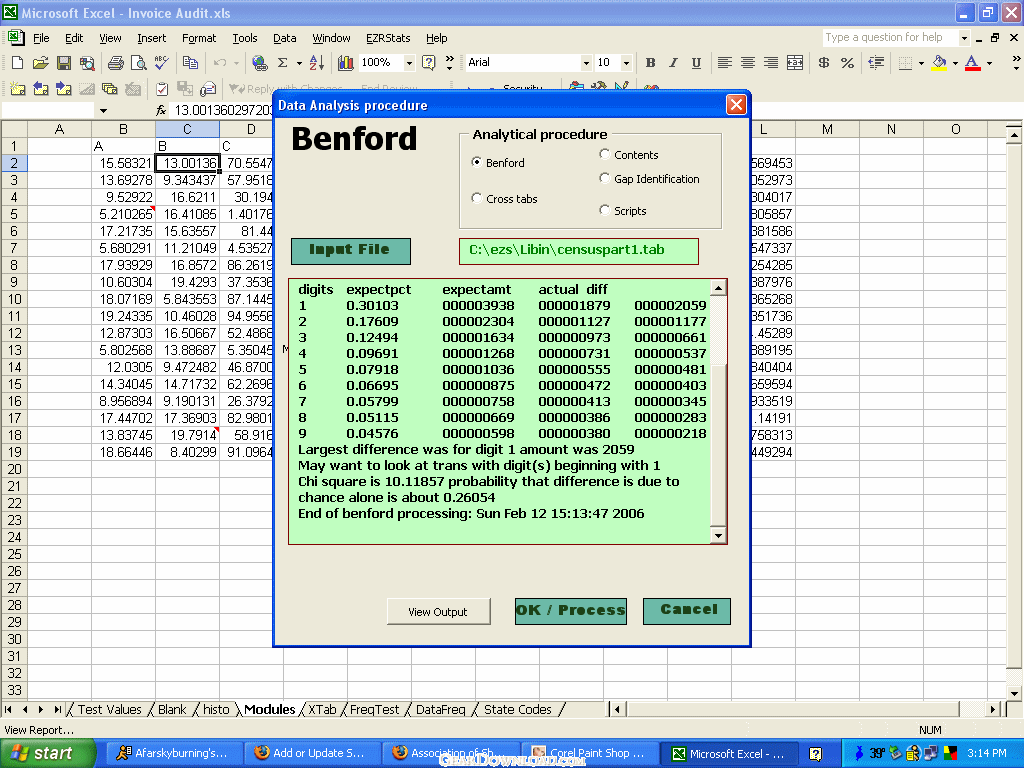1024x768 pixels.
Task: Open the Arial font name dropdown
Action: point(586,63)
